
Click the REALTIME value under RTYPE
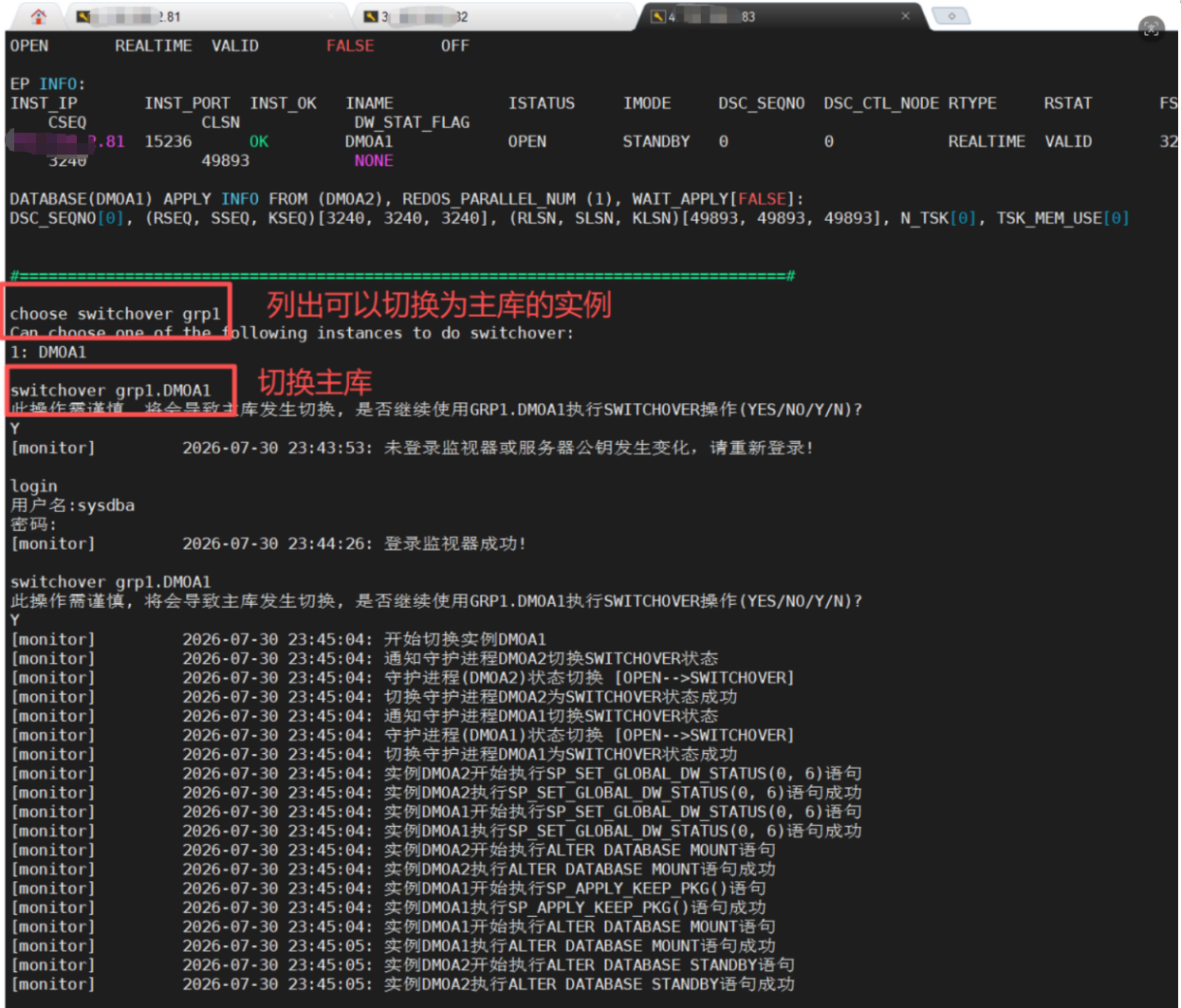(987, 141)
